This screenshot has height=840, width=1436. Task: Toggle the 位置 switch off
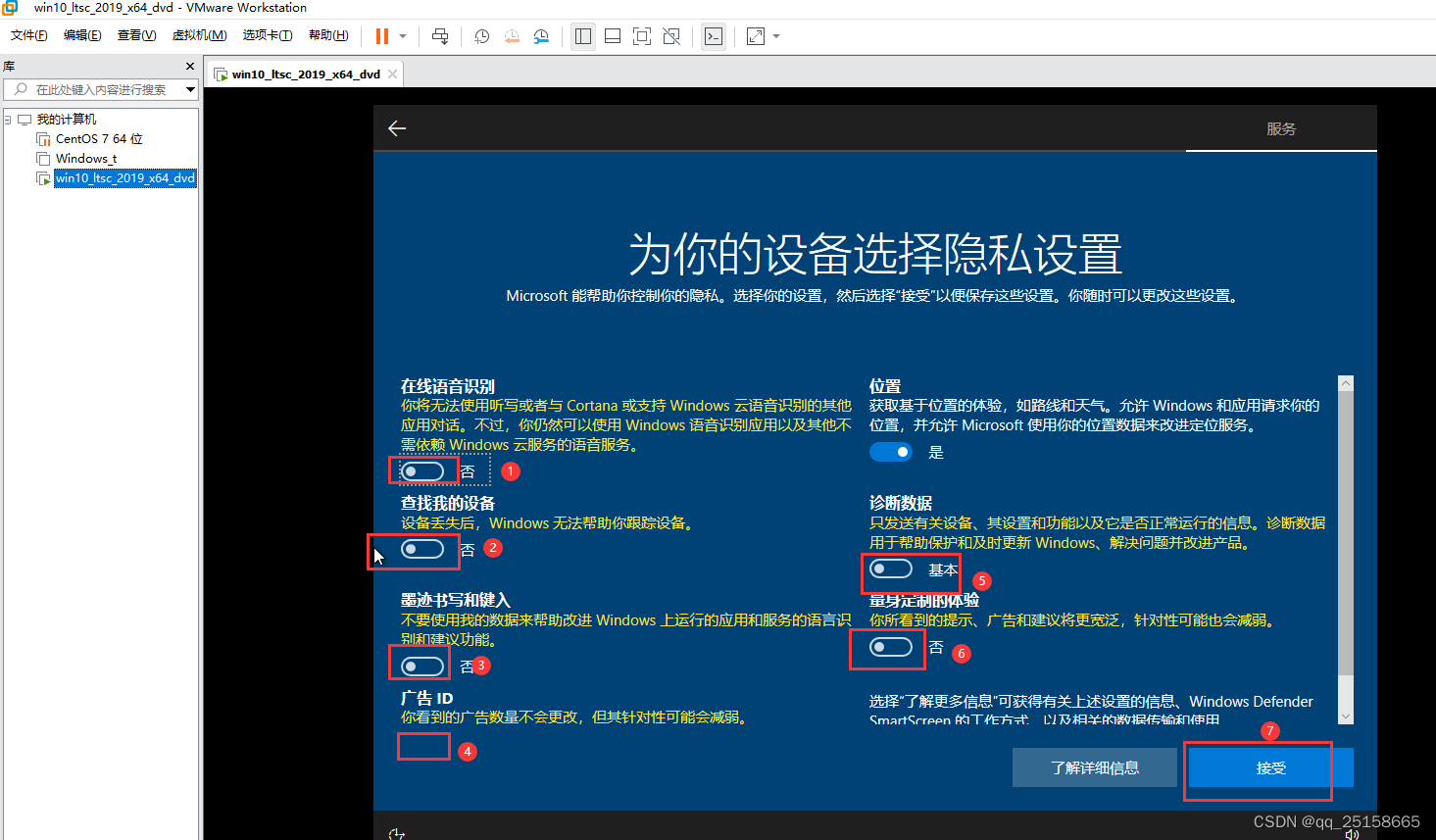click(891, 452)
